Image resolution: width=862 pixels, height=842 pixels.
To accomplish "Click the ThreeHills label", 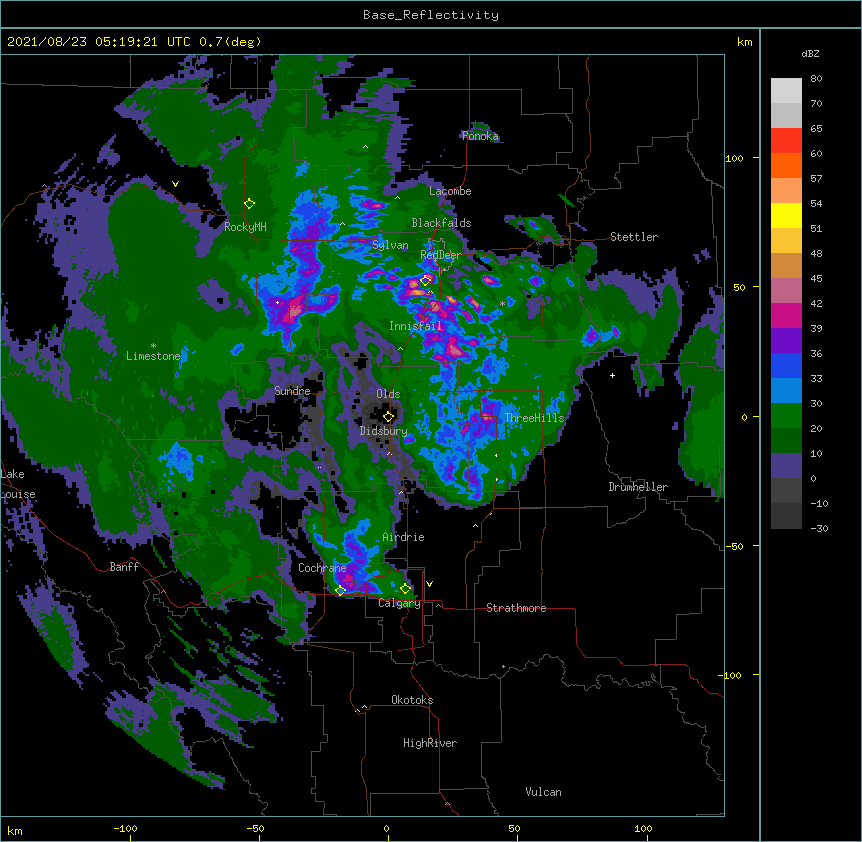I will coord(534,418).
